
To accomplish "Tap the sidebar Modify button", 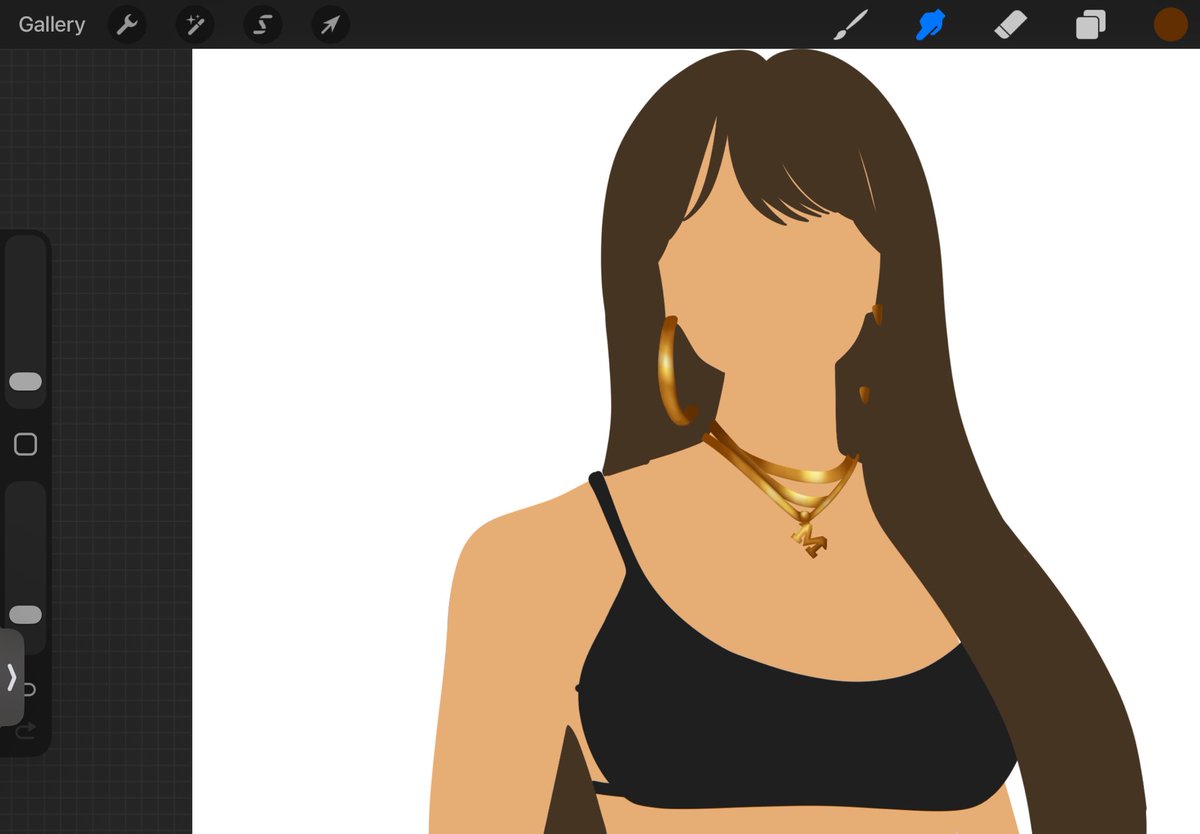I will click(x=25, y=444).
